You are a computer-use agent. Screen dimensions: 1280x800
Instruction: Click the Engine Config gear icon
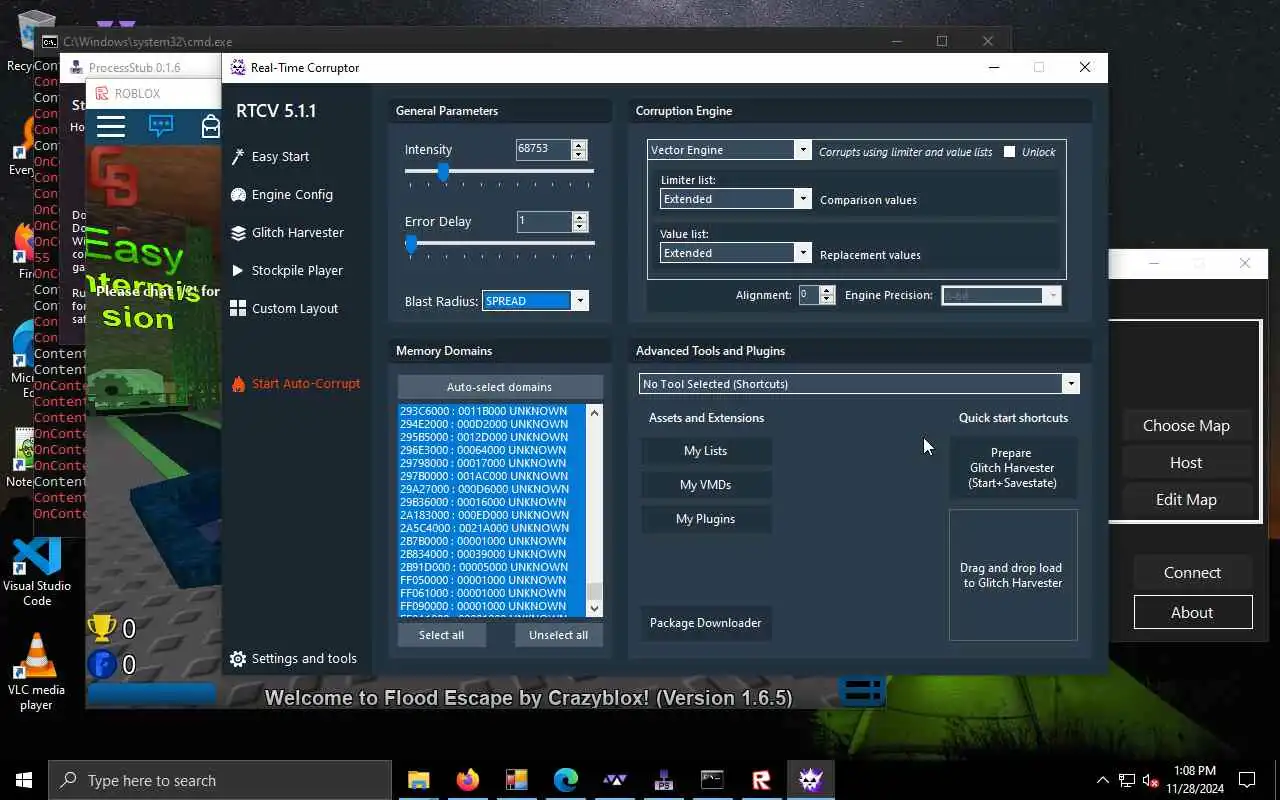238,195
